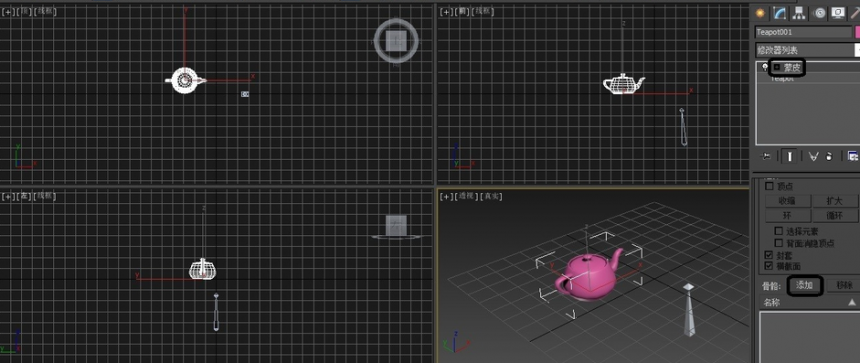Click Make Unique icon under modifier stack
Viewport: 860px width, 363px height.
click(x=813, y=156)
